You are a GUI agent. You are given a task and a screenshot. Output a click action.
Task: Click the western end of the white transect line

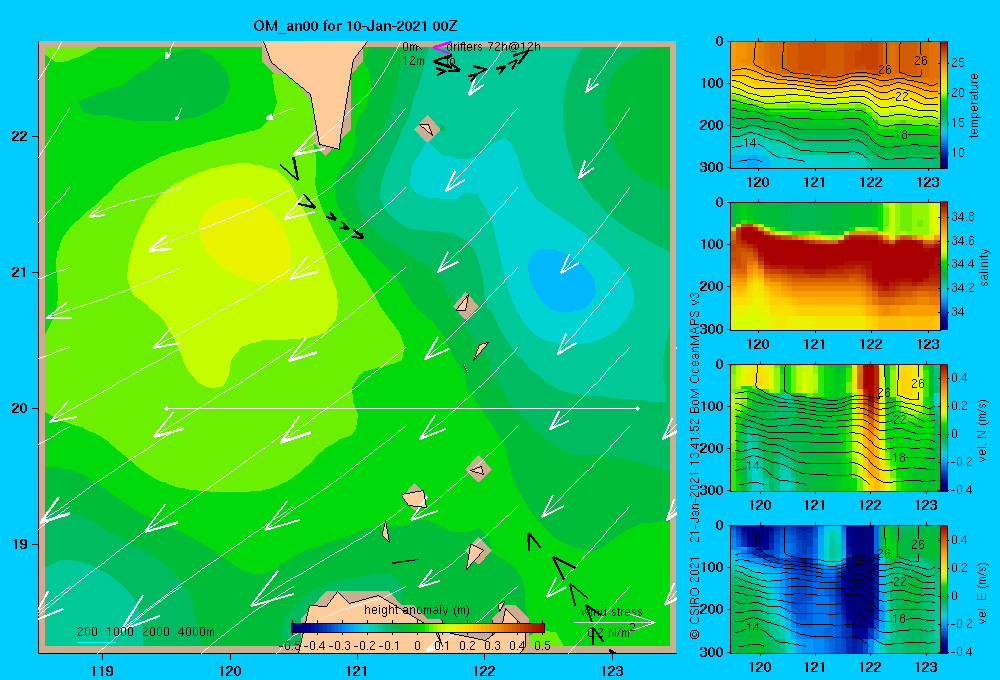coord(166,408)
